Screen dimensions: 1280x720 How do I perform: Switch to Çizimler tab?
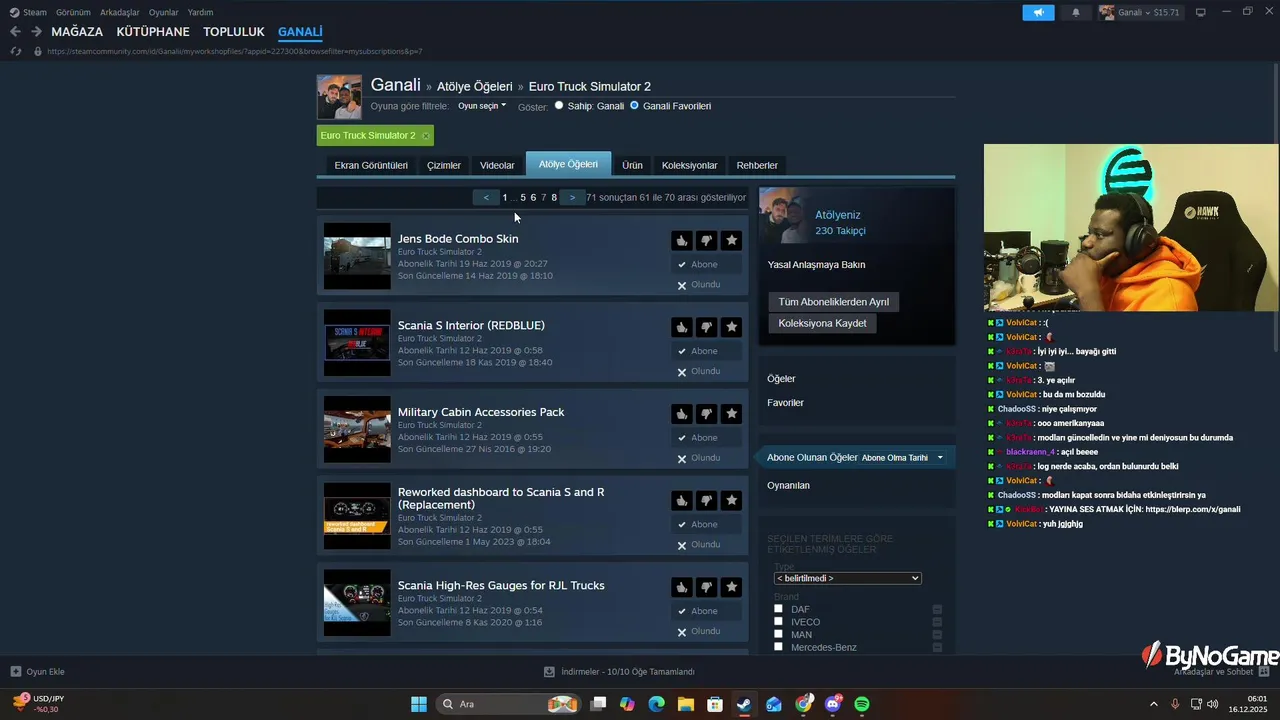tap(444, 165)
